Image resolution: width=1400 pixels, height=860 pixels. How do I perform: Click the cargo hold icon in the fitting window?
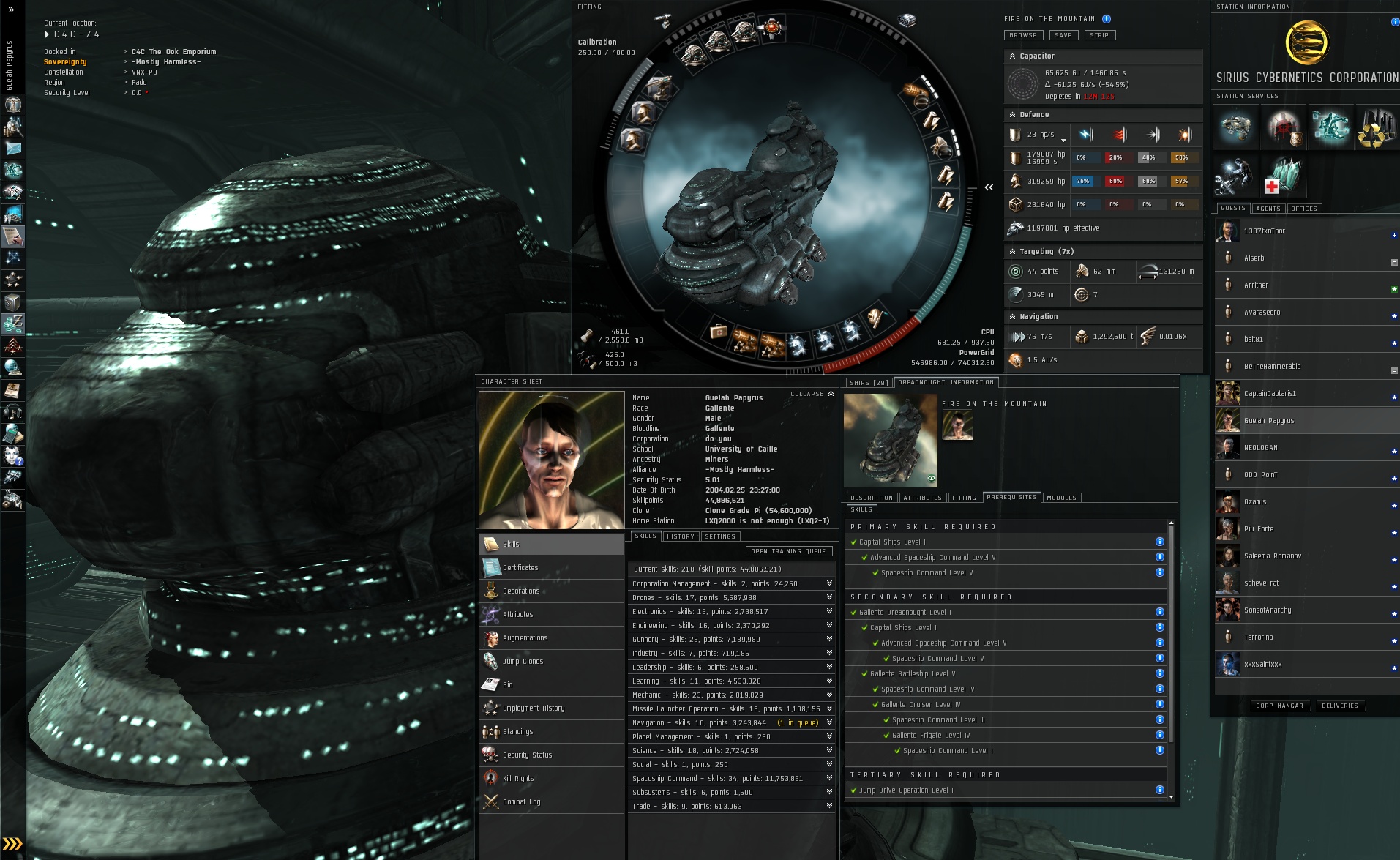pos(587,335)
